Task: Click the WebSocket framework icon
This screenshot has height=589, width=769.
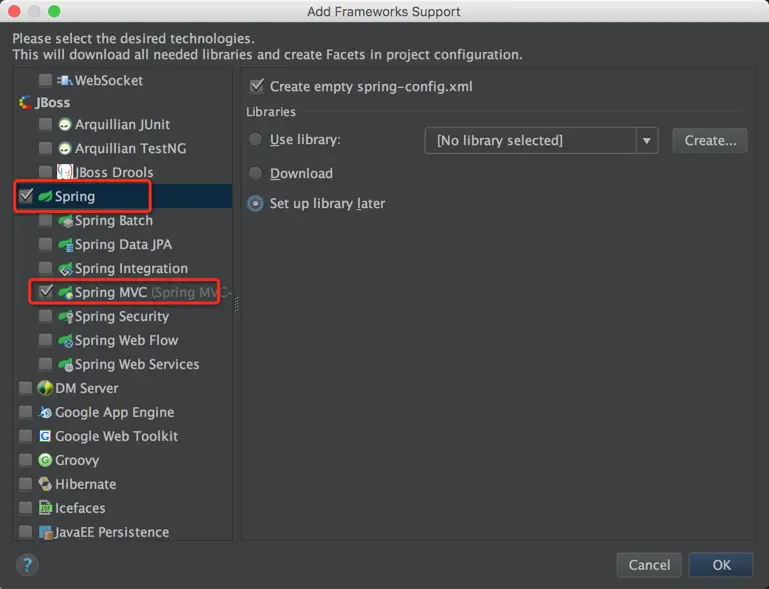Action: tap(65, 80)
